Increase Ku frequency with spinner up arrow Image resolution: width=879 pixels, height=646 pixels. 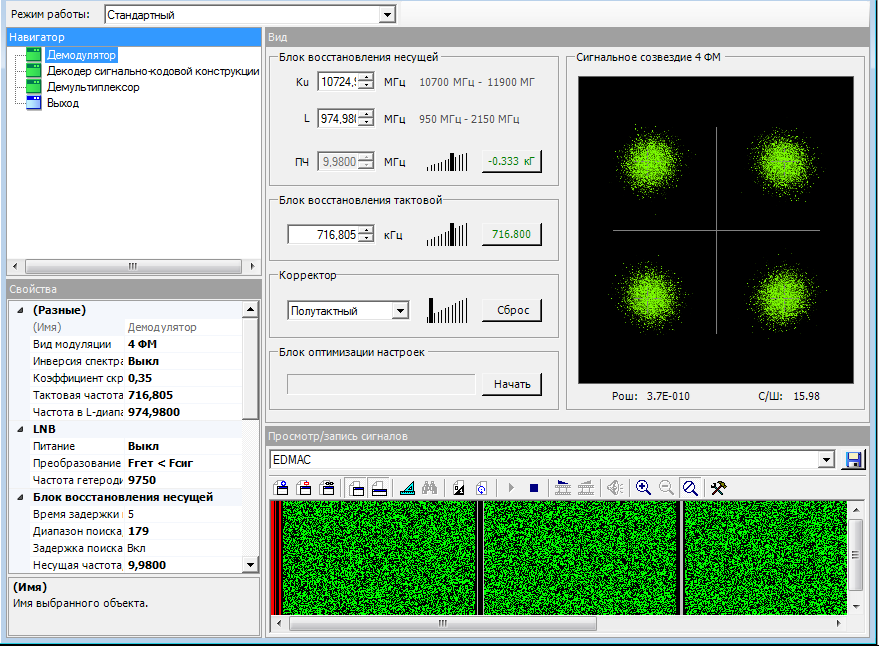(x=366, y=77)
